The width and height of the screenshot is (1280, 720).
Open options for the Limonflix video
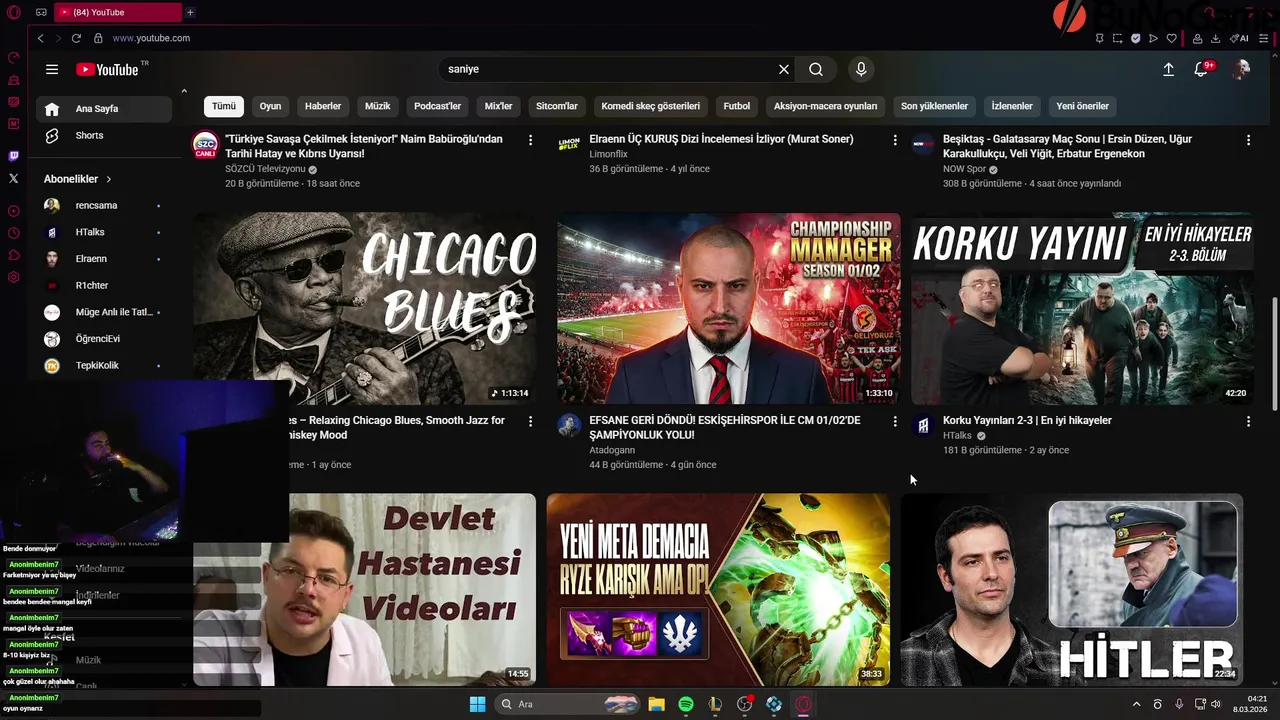point(895,140)
